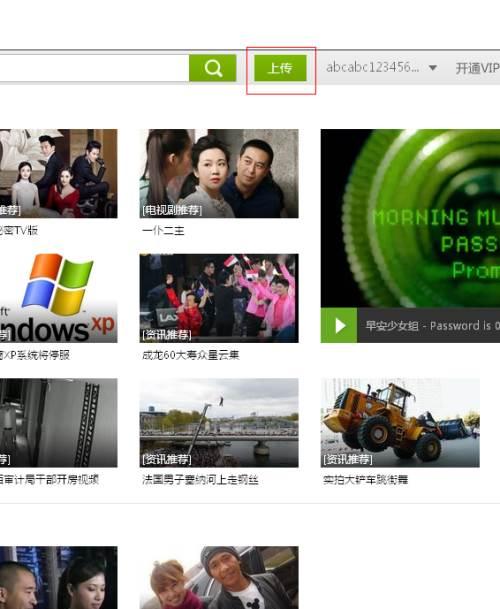The height and width of the screenshot is (609, 500).
Task: Open the 一仆二主 TV drama thumbnail
Action: (219, 174)
